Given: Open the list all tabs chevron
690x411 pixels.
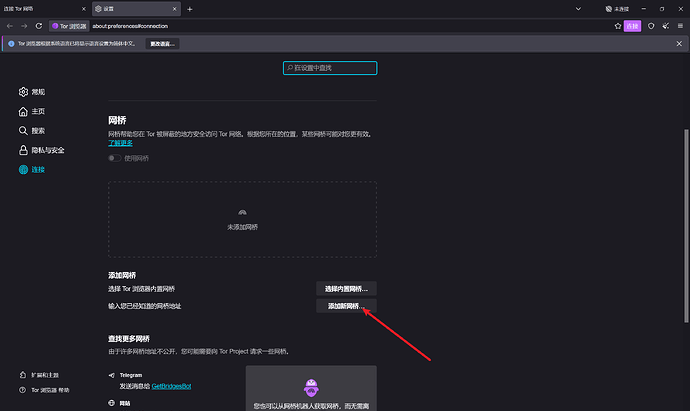Looking at the screenshot, I should (578, 9).
